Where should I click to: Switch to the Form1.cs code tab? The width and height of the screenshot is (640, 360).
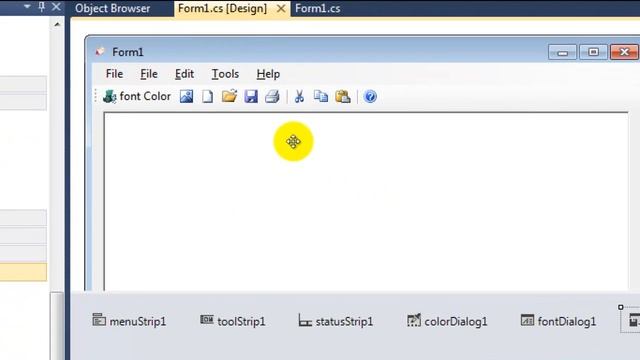(x=318, y=8)
